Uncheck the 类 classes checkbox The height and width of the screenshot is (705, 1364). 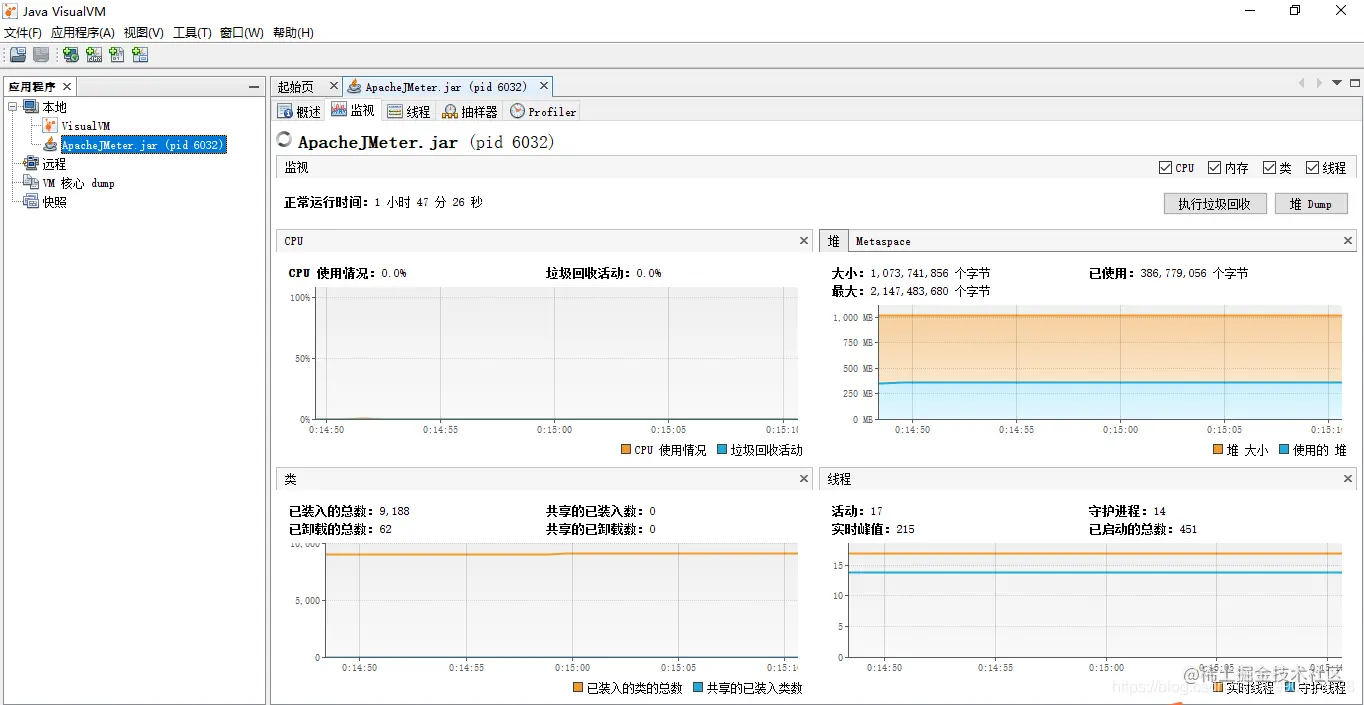1269,168
